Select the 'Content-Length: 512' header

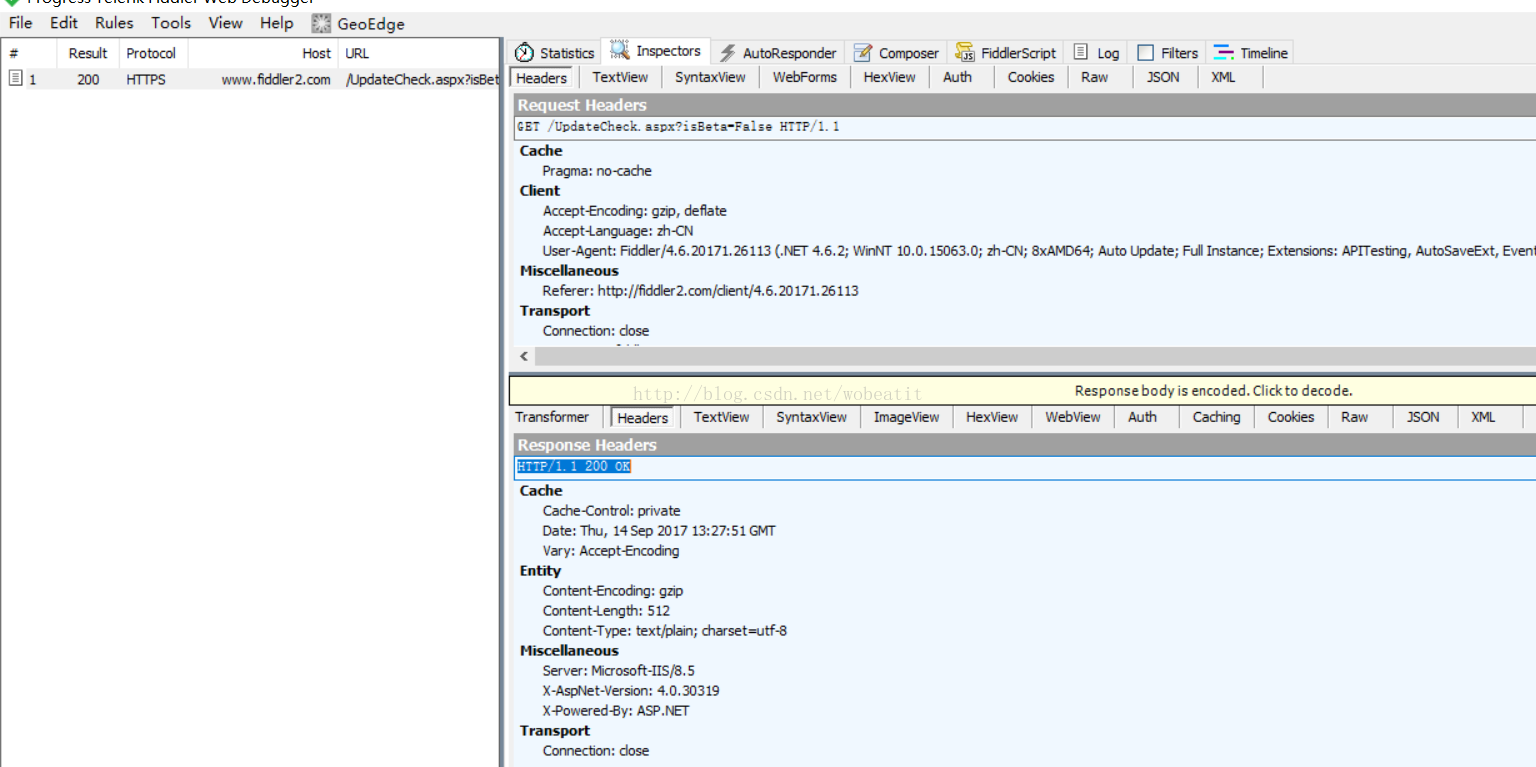[x=606, y=611]
